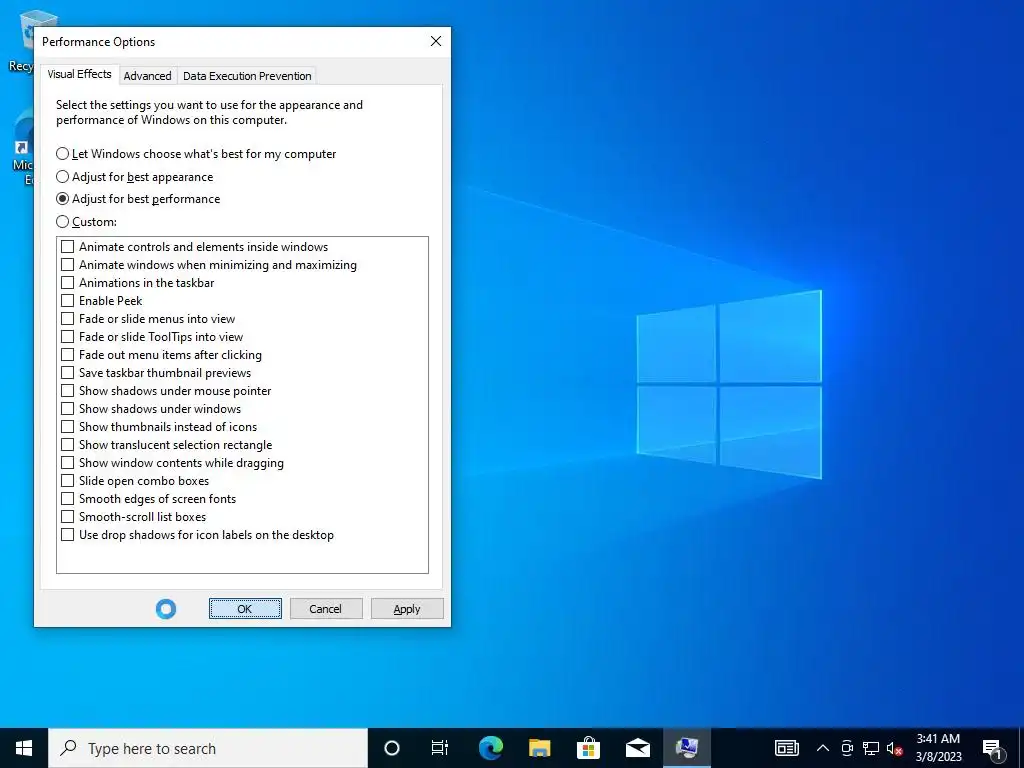
Task: Click the Cancel button
Action: pos(326,609)
